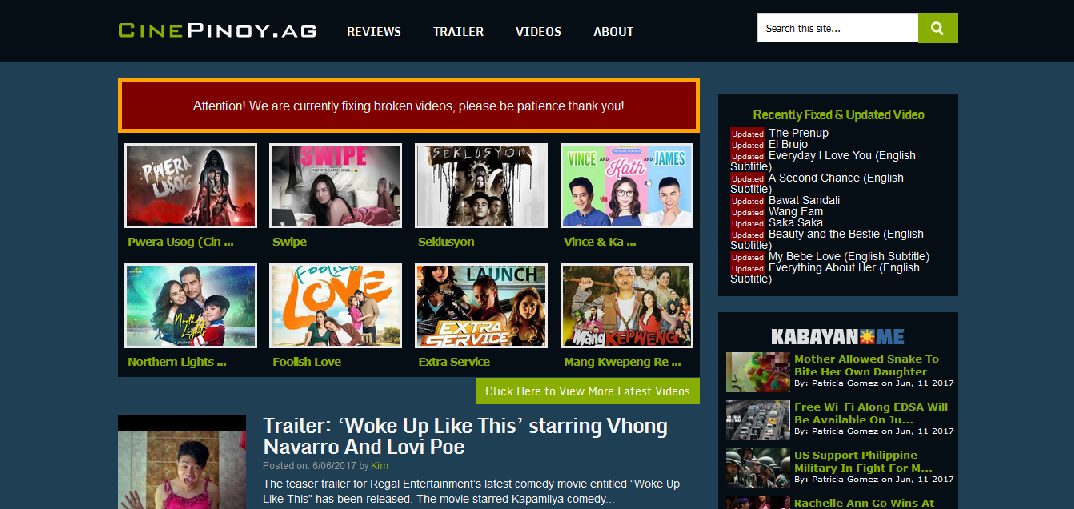Viewport: 1074px width, 509px height.
Task: Open Saka Saka updated video link
Action: coord(796,223)
